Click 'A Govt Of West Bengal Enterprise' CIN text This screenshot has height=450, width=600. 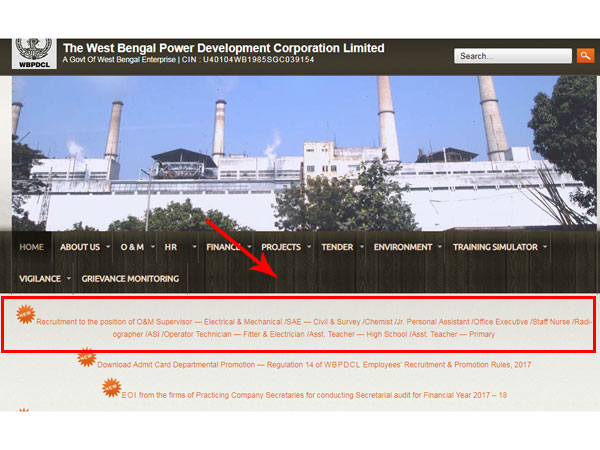coord(188,60)
